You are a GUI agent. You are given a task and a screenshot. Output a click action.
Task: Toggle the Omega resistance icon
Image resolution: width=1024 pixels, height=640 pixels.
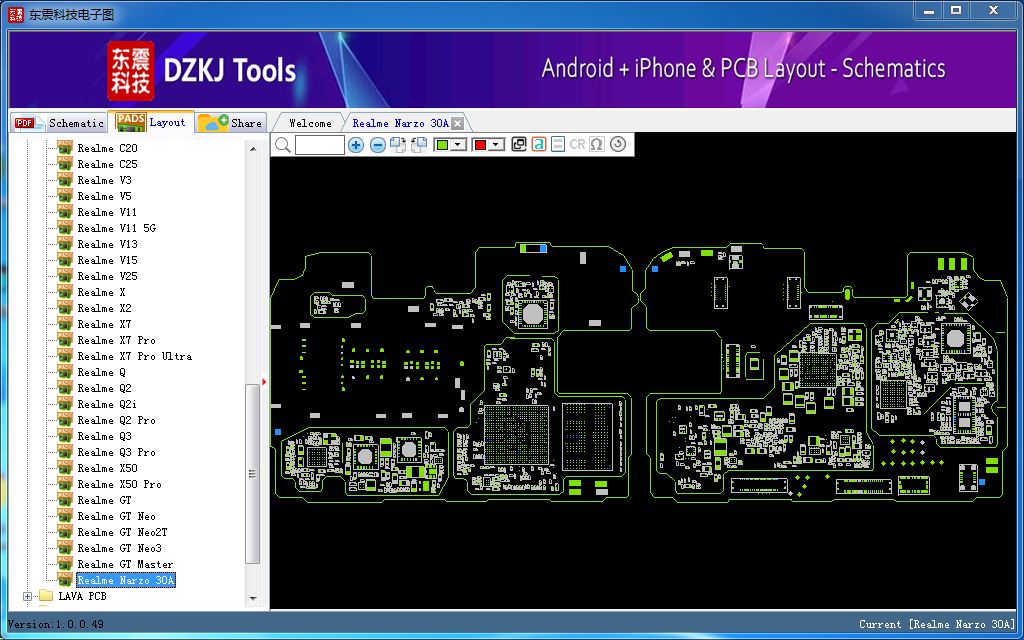point(597,144)
